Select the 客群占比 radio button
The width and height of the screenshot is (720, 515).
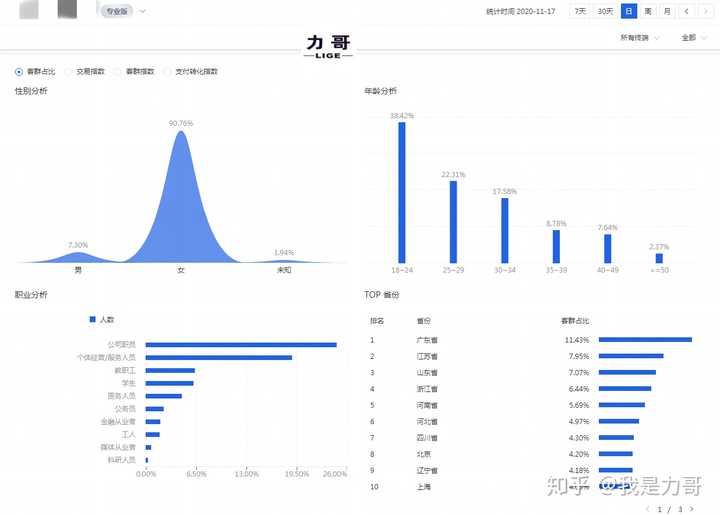(19, 72)
